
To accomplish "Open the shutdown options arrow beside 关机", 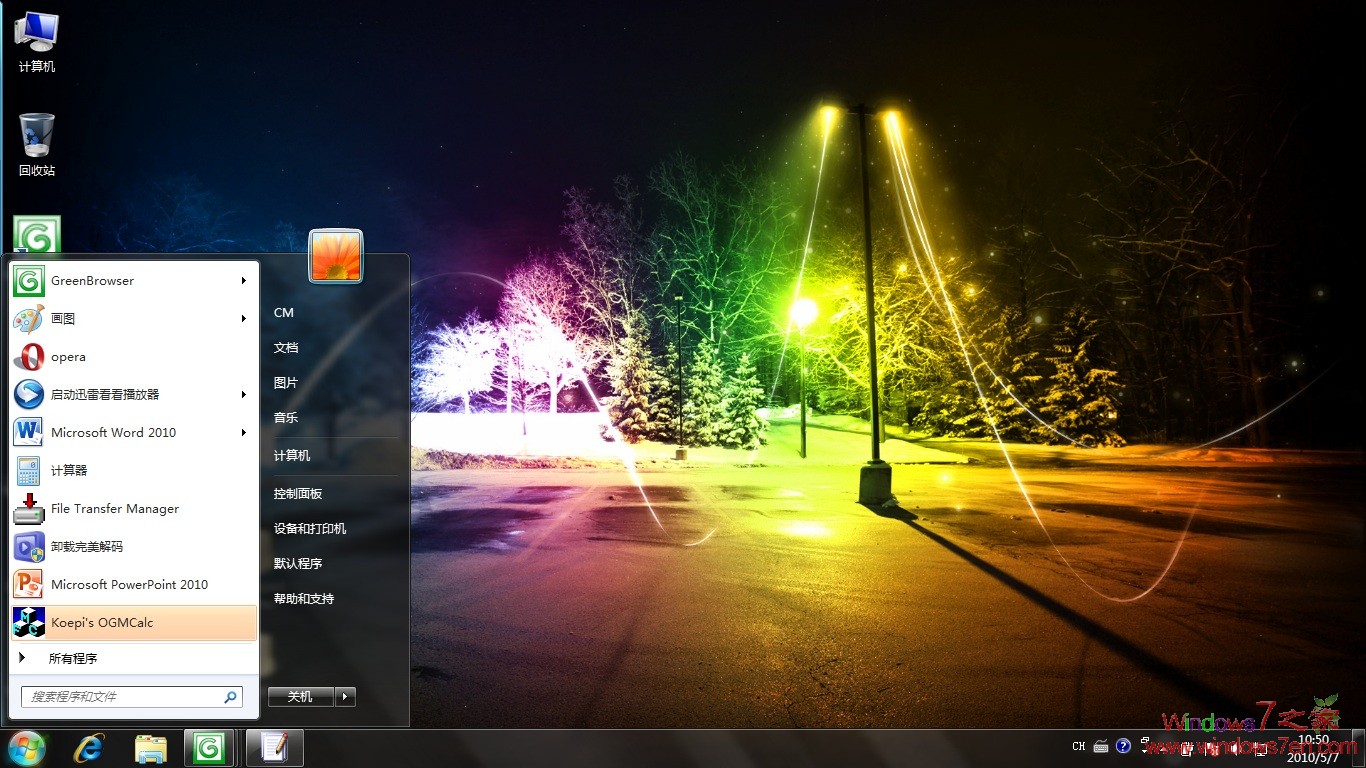I will click(x=345, y=696).
